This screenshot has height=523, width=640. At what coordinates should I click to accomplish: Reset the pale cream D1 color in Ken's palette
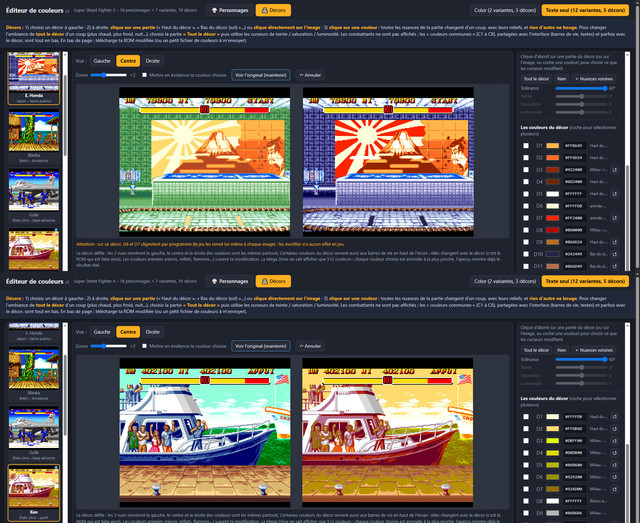click(615, 417)
